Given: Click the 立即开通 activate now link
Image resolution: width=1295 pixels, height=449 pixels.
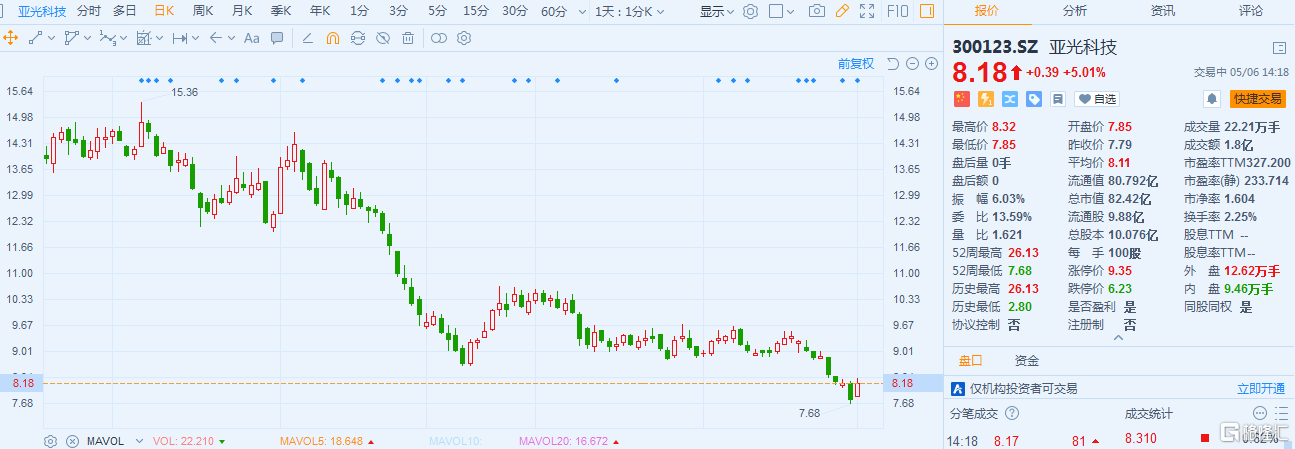Looking at the screenshot, I should (x=1261, y=389).
